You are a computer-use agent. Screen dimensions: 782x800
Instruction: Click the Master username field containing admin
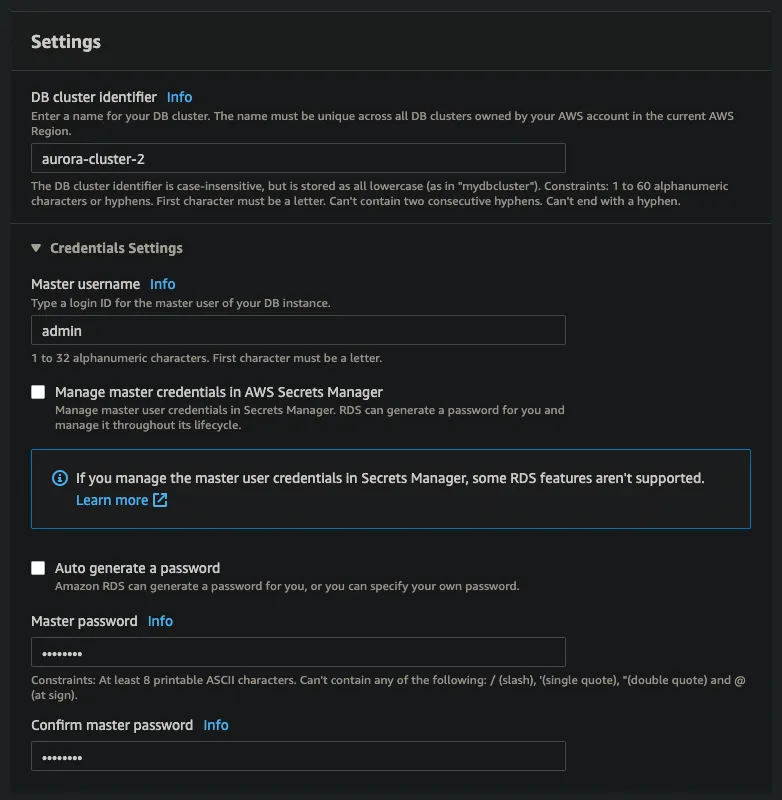click(297, 331)
